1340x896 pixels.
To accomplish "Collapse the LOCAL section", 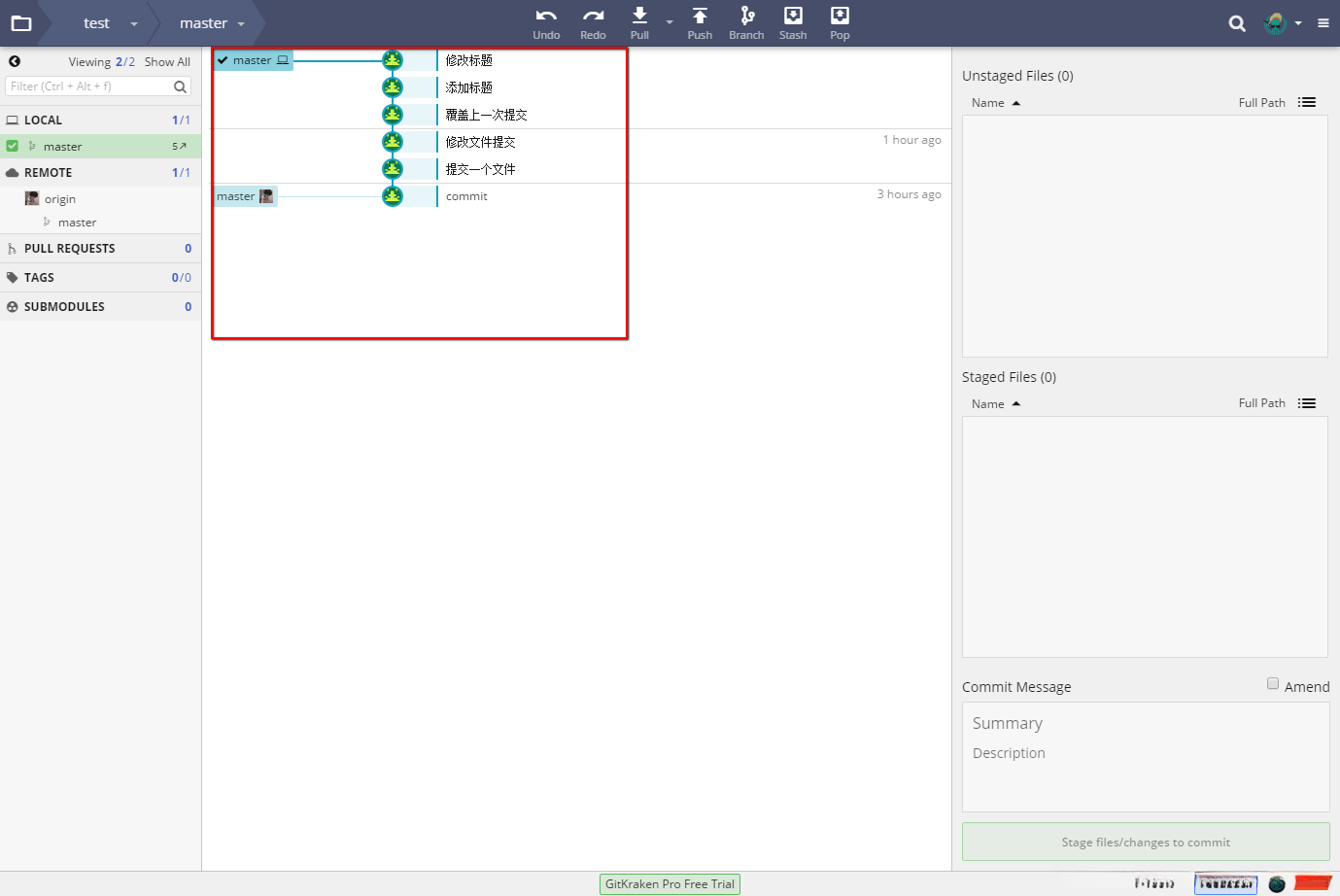I will click(x=101, y=121).
